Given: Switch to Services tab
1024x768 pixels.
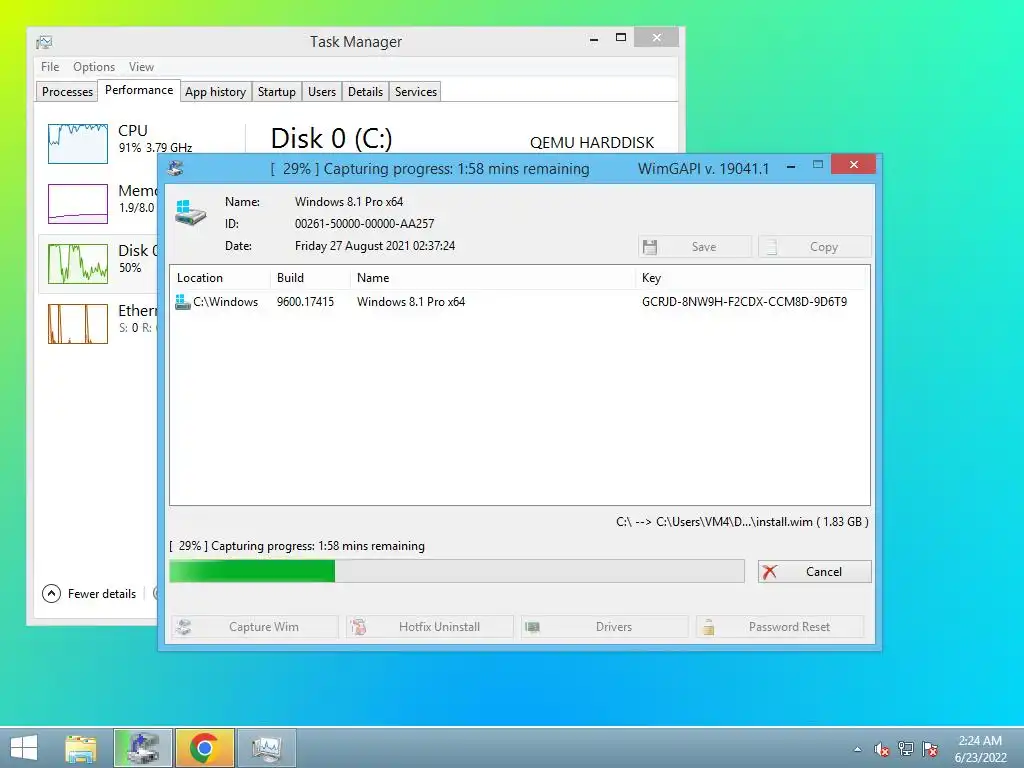Looking at the screenshot, I should point(416,91).
